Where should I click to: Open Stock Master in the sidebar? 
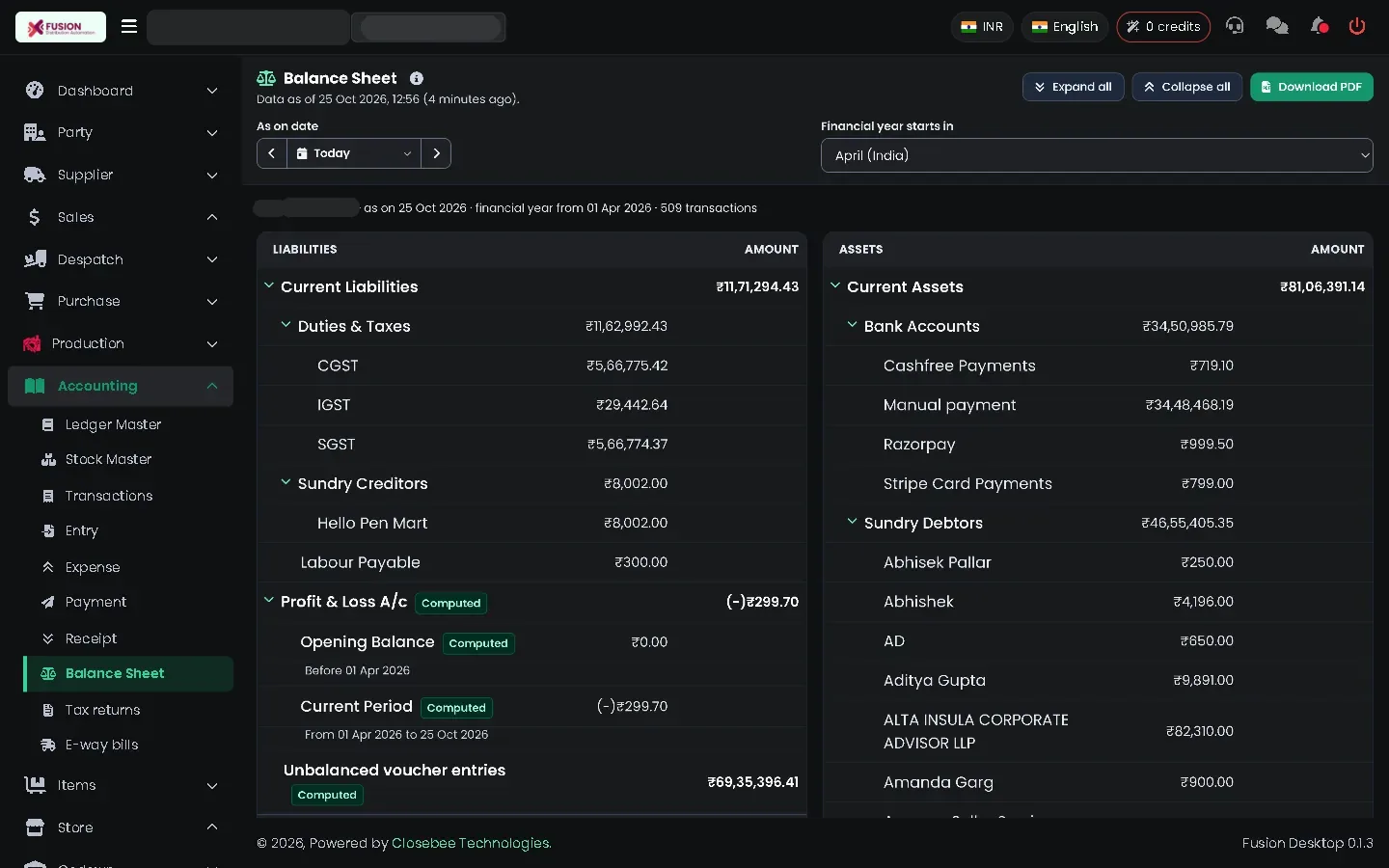pyautogui.click(x=108, y=459)
